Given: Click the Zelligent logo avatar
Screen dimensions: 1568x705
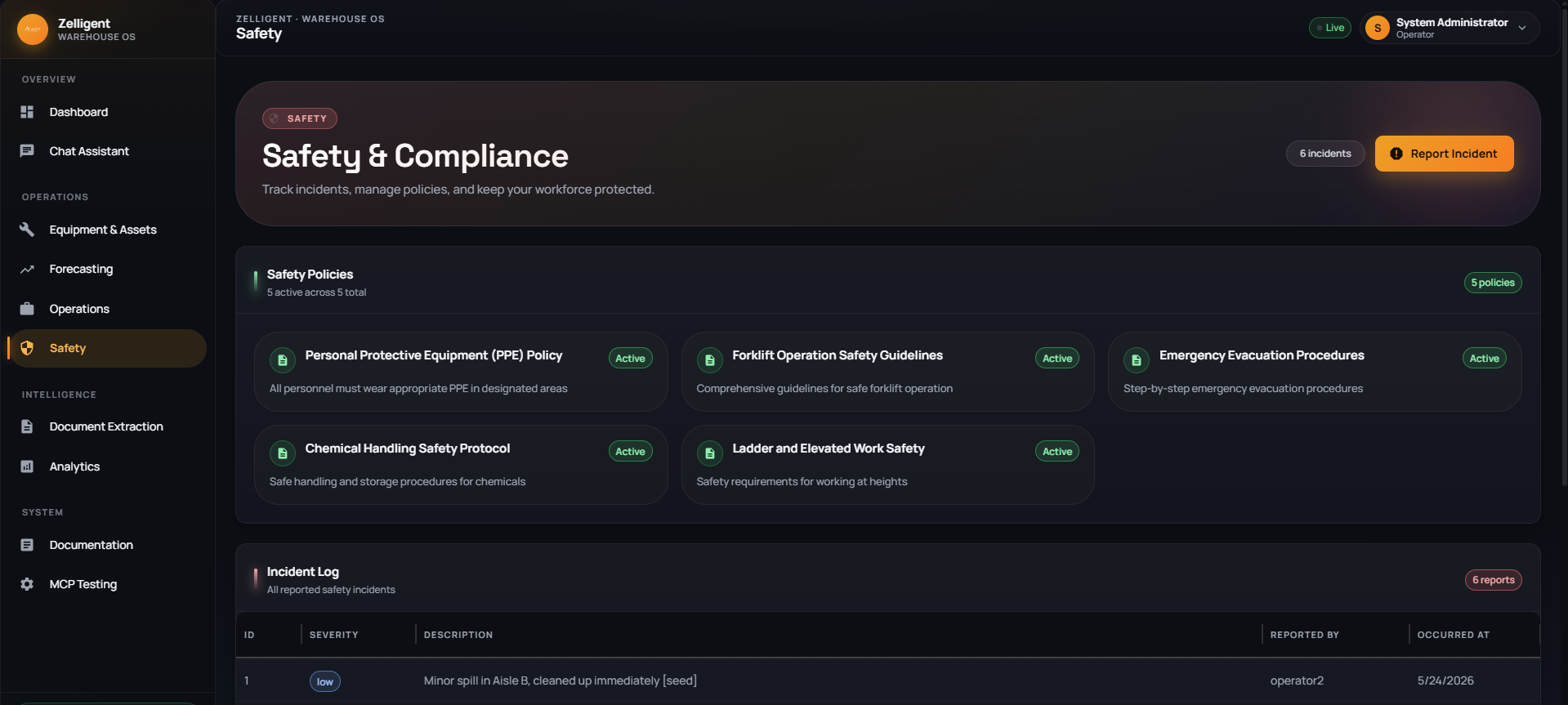Looking at the screenshot, I should (33, 29).
